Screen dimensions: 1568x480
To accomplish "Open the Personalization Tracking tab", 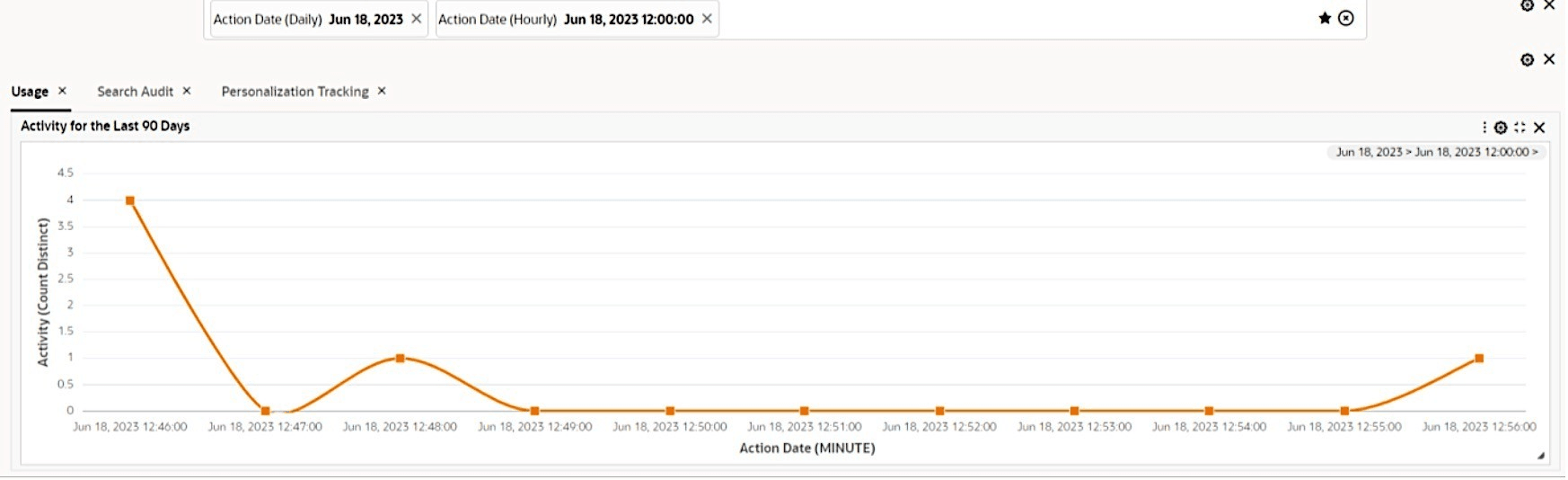I will (295, 92).
